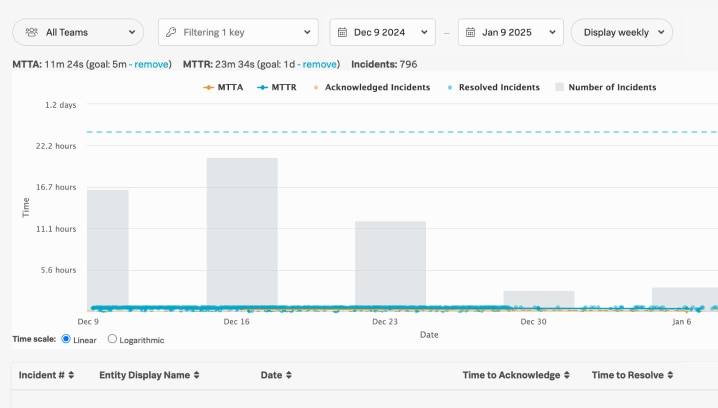Screen dimensions: 718x408
Task: Click the Dec 23 date axis label
Action: click(385, 321)
